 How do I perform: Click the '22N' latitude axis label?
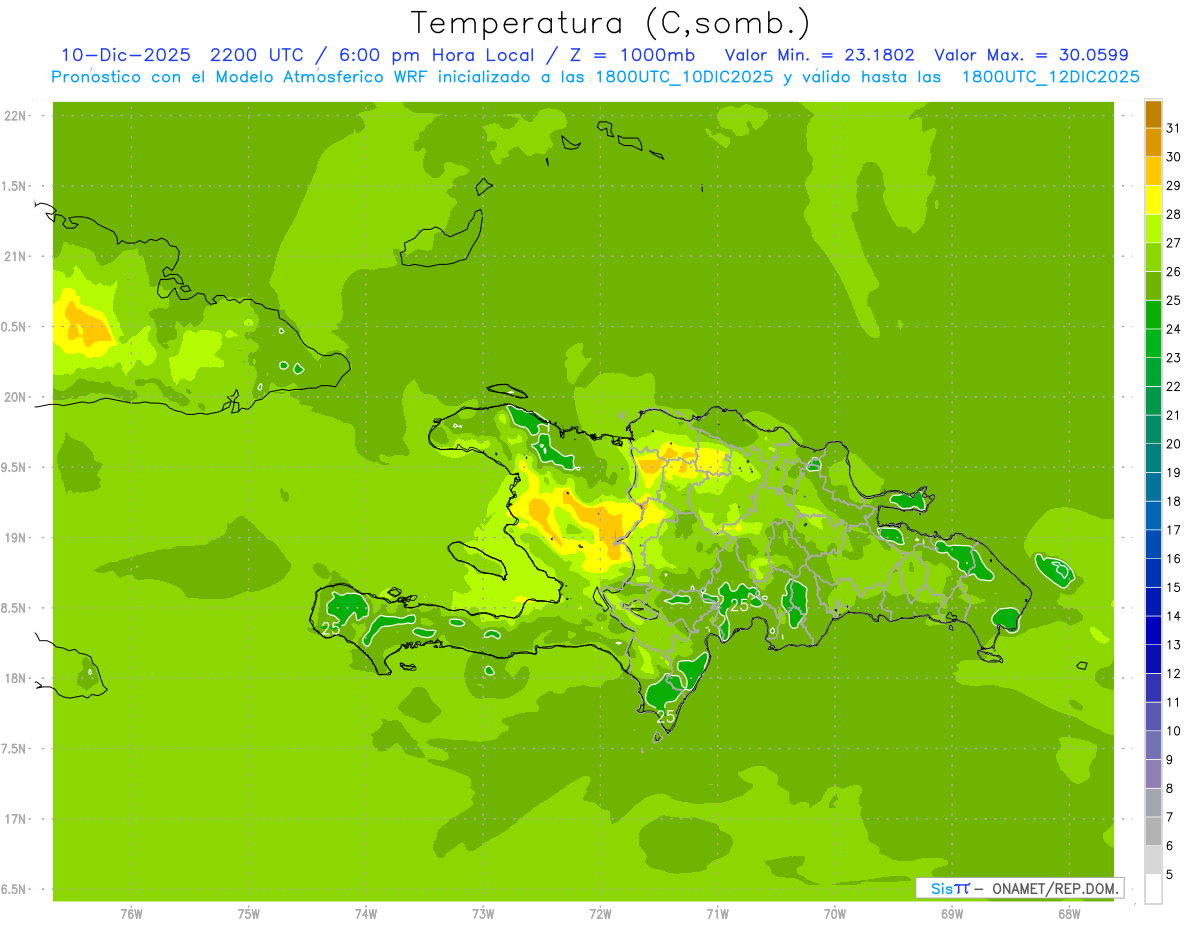pos(15,116)
